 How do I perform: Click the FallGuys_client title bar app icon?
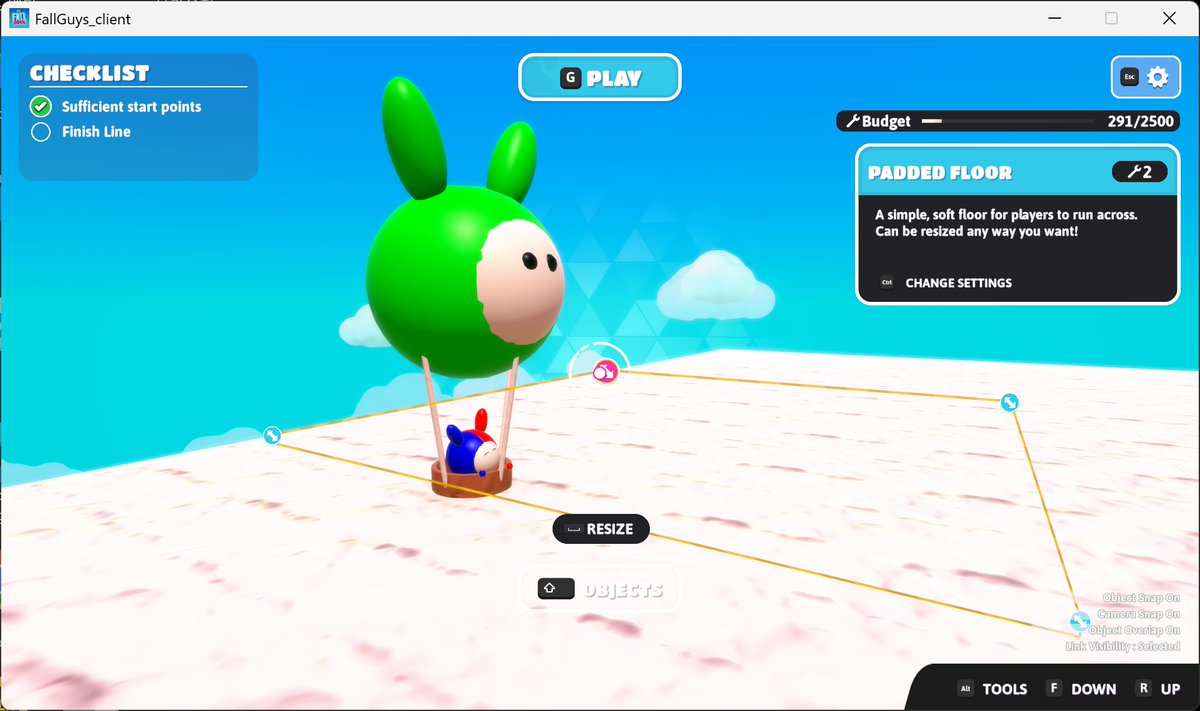pos(20,18)
